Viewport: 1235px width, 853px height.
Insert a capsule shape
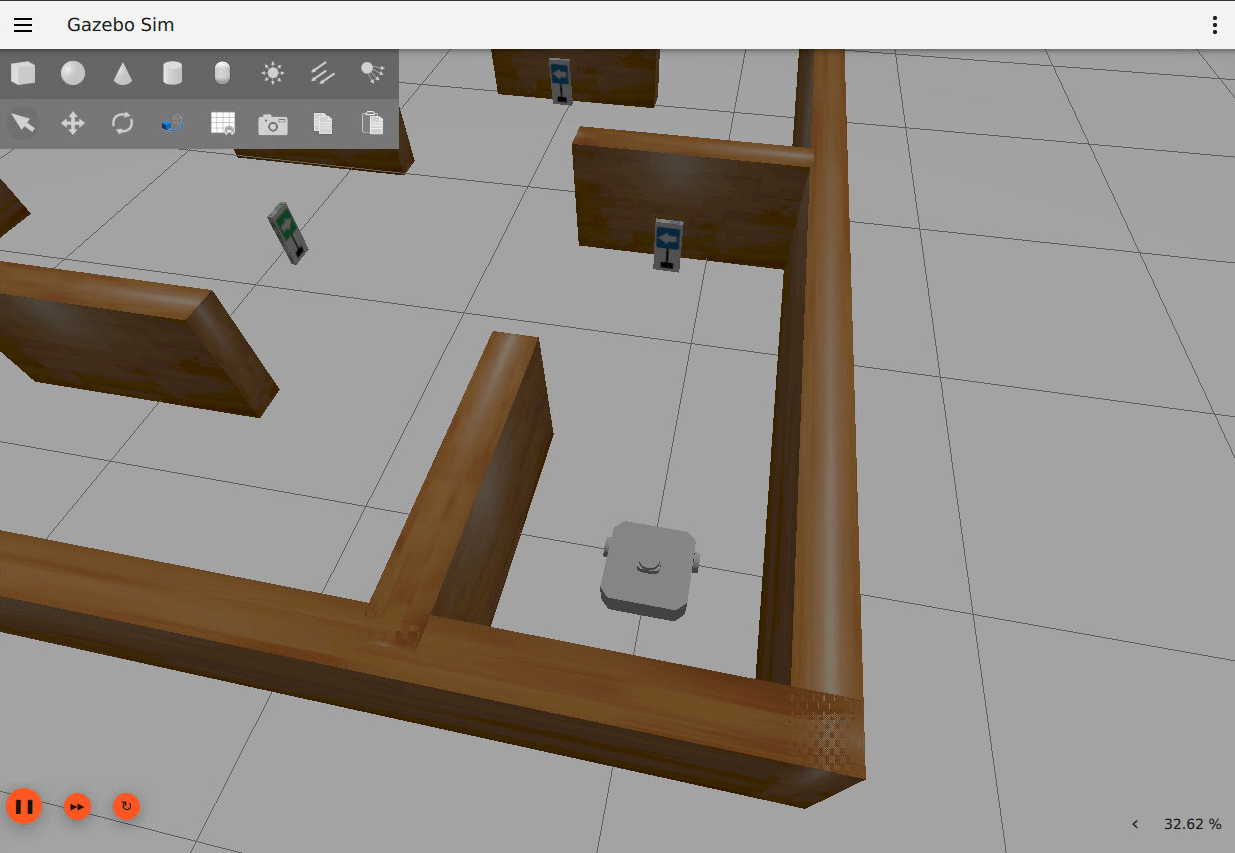(222, 73)
